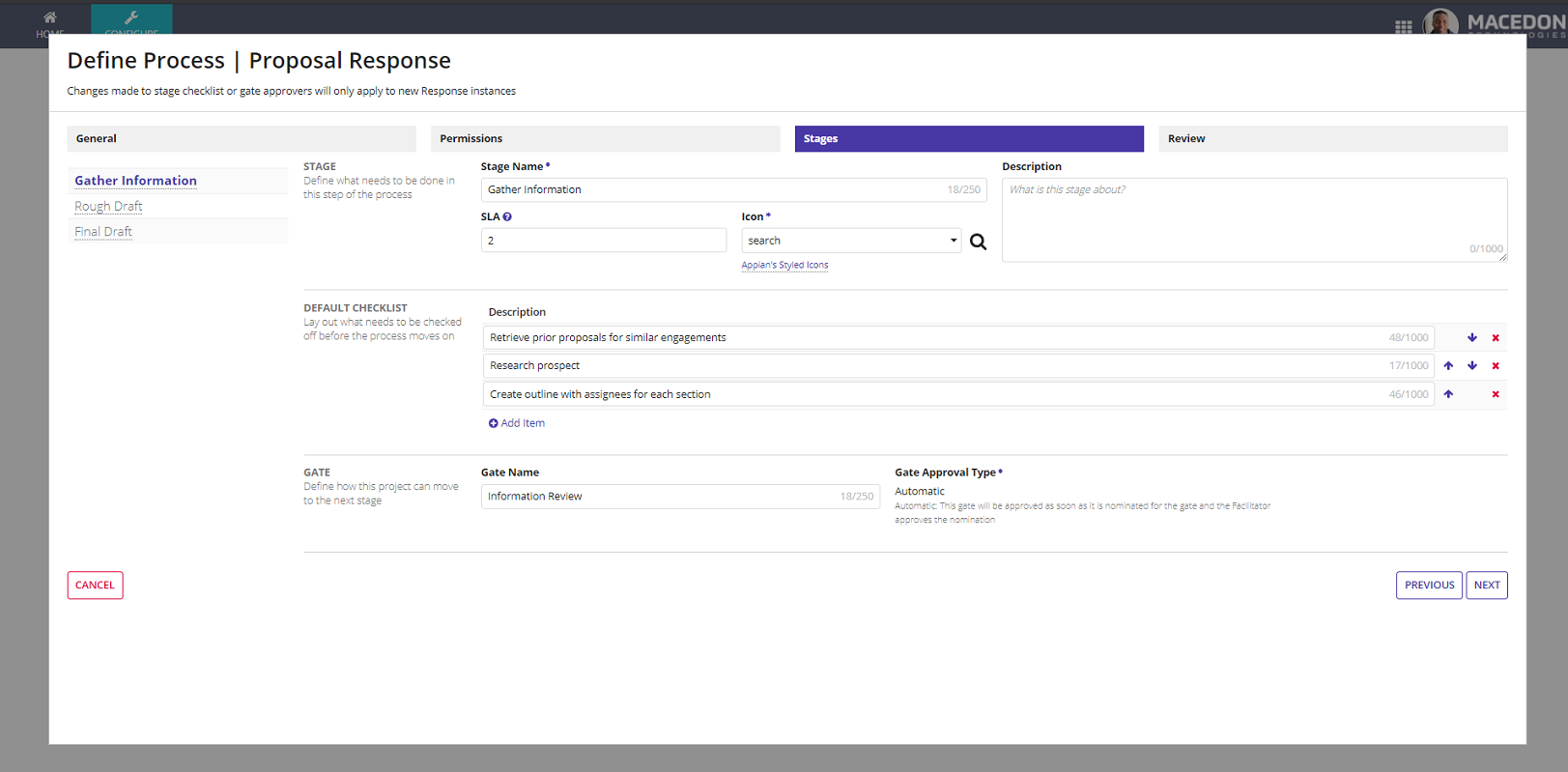This screenshot has width=1568, height=772.
Task: Switch to the Permissions tab
Action: point(605,139)
